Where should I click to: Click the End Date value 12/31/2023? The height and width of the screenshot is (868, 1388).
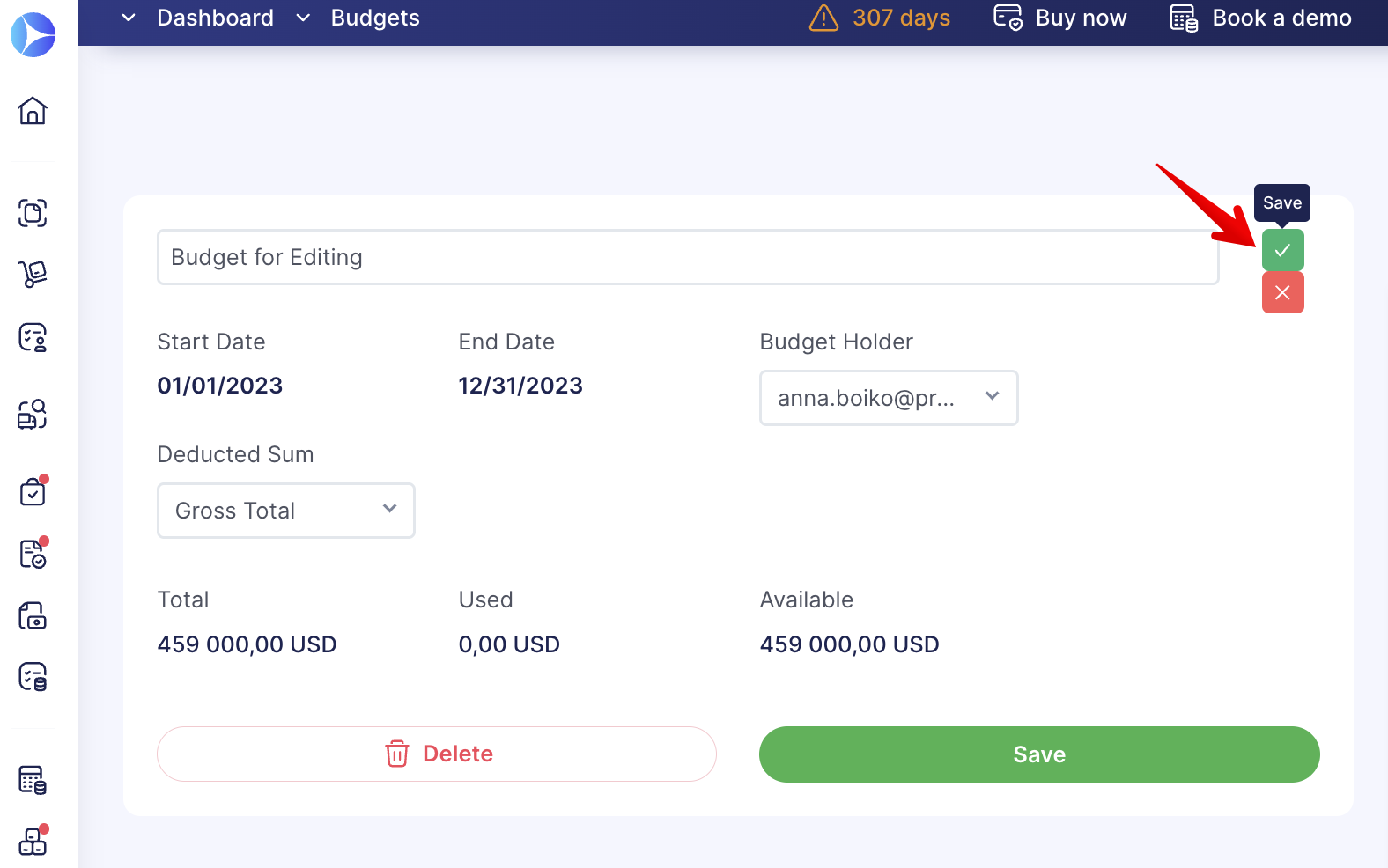click(520, 386)
